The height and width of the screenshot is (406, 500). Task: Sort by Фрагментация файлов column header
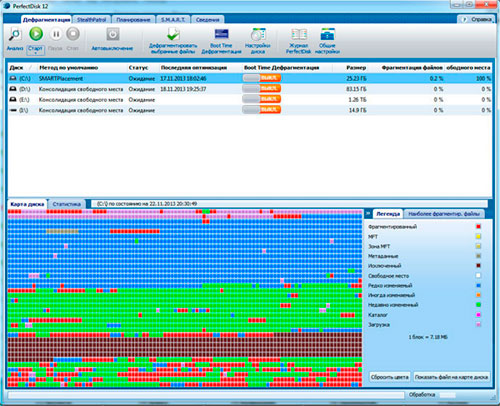[406, 68]
